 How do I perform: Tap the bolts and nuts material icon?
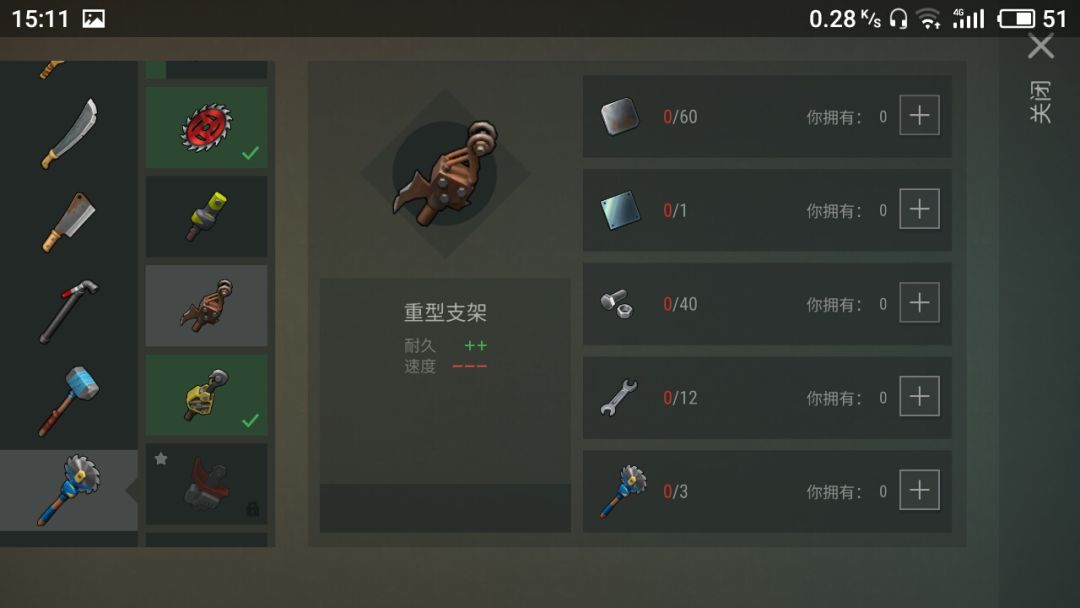[616, 304]
